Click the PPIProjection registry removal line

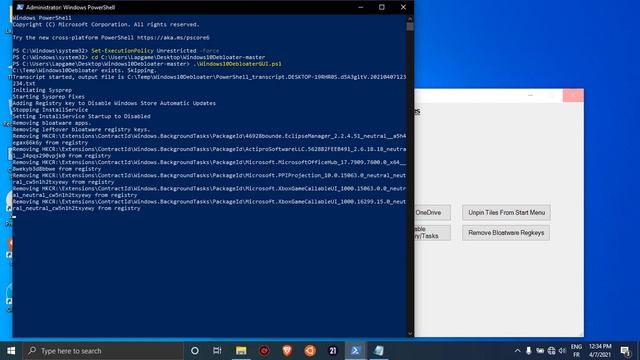pyautogui.click(x=209, y=178)
